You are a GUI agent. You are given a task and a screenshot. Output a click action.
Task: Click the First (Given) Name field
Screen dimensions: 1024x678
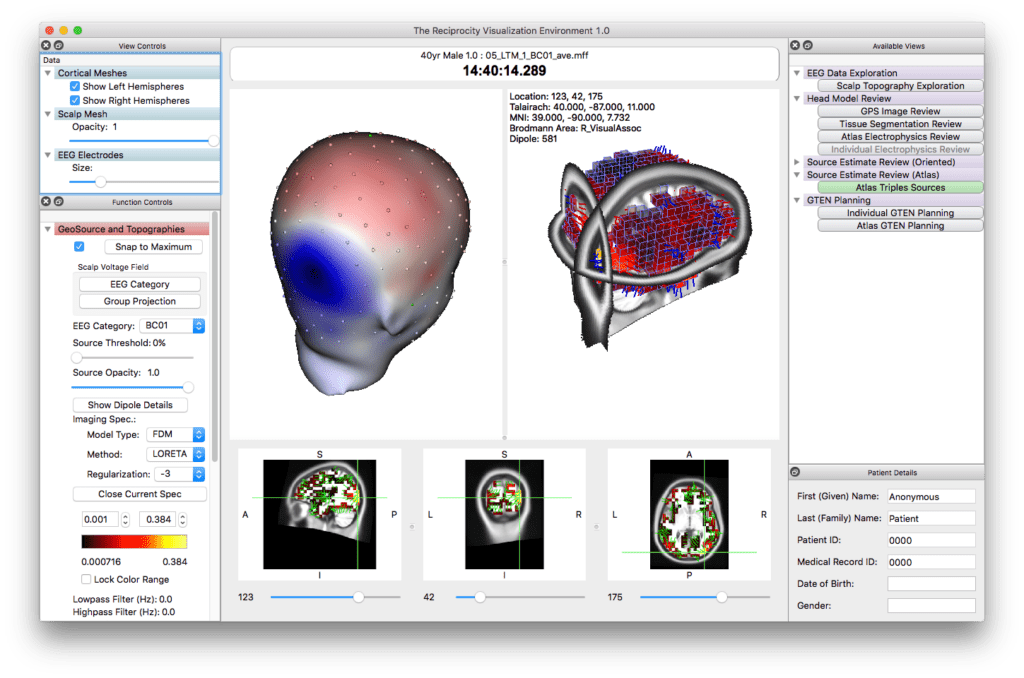(931, 496)
